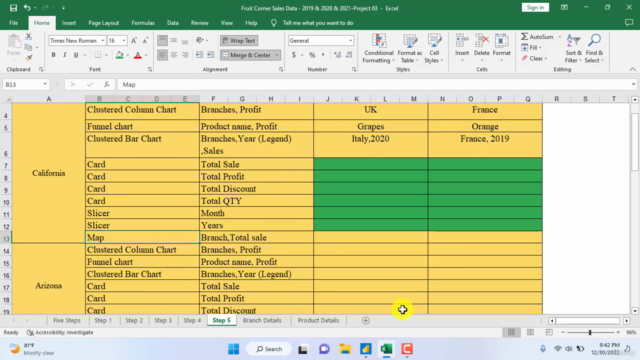Expand the Name Box dropdown
This screenshot has height=360, width=640.
pos(45,84)
